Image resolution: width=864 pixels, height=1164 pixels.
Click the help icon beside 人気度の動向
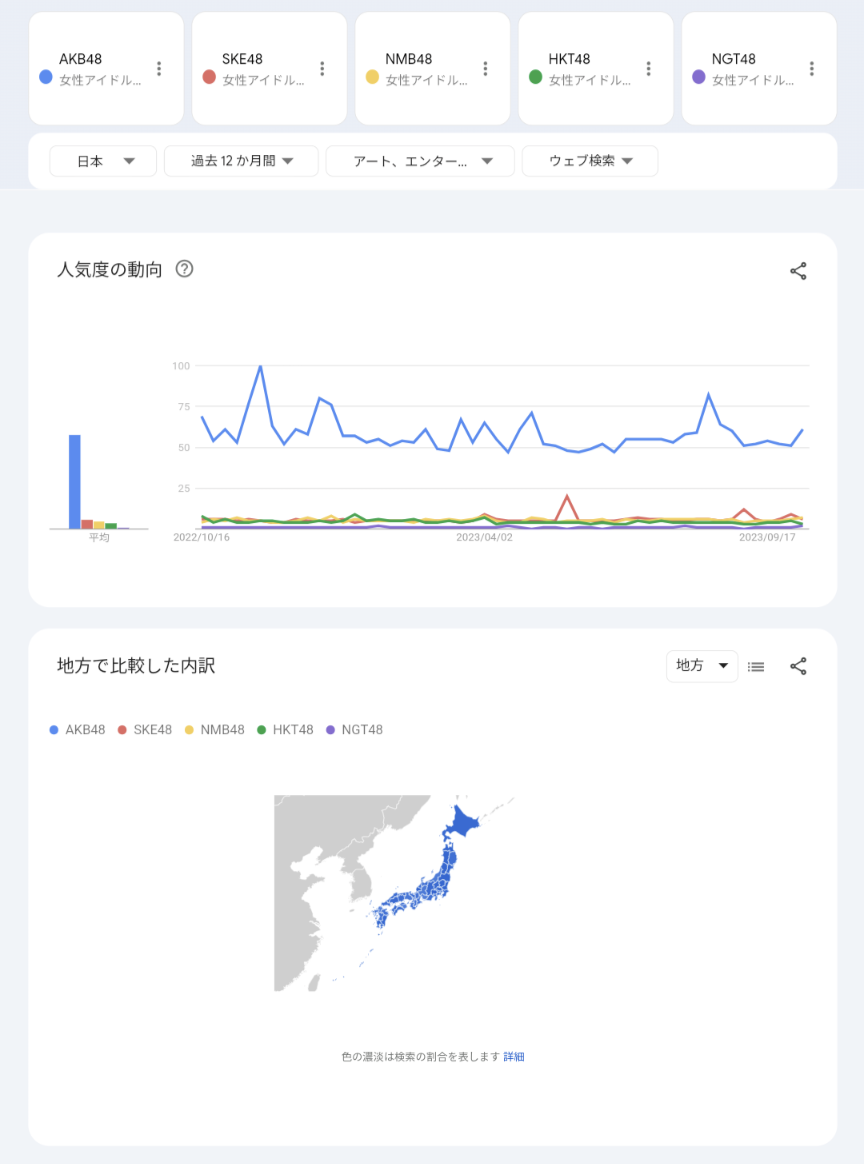184,269
